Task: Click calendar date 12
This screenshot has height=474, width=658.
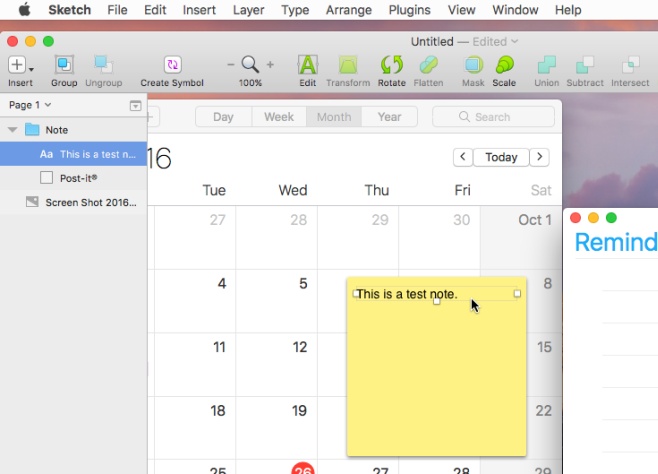Action: 300,347
